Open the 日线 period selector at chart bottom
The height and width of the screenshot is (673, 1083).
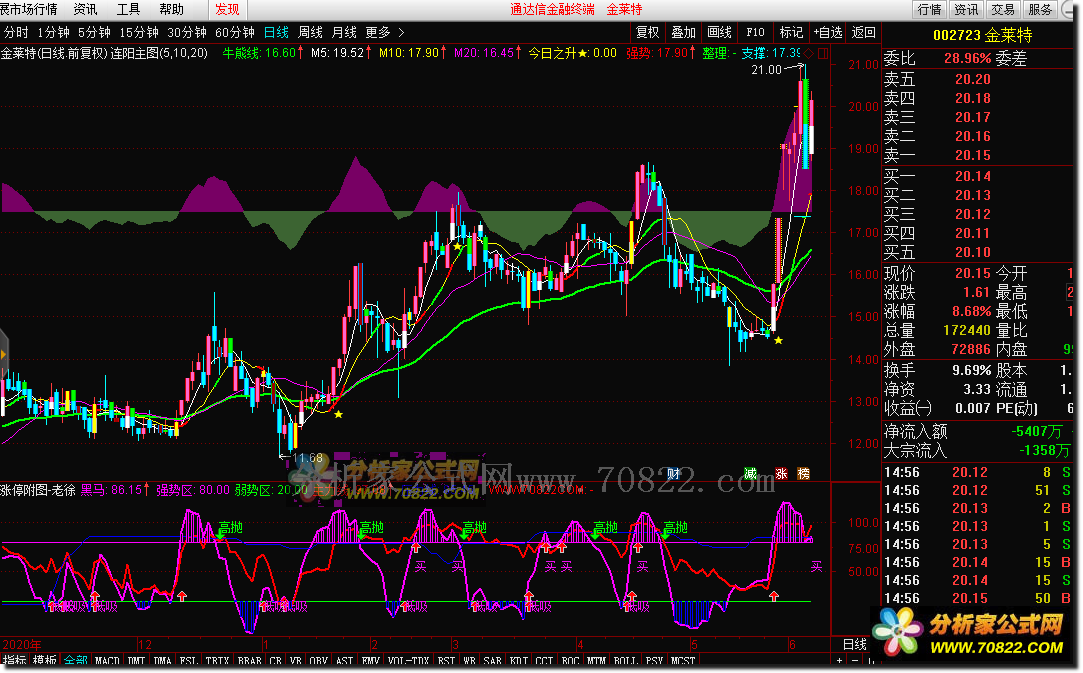[855, 644]
